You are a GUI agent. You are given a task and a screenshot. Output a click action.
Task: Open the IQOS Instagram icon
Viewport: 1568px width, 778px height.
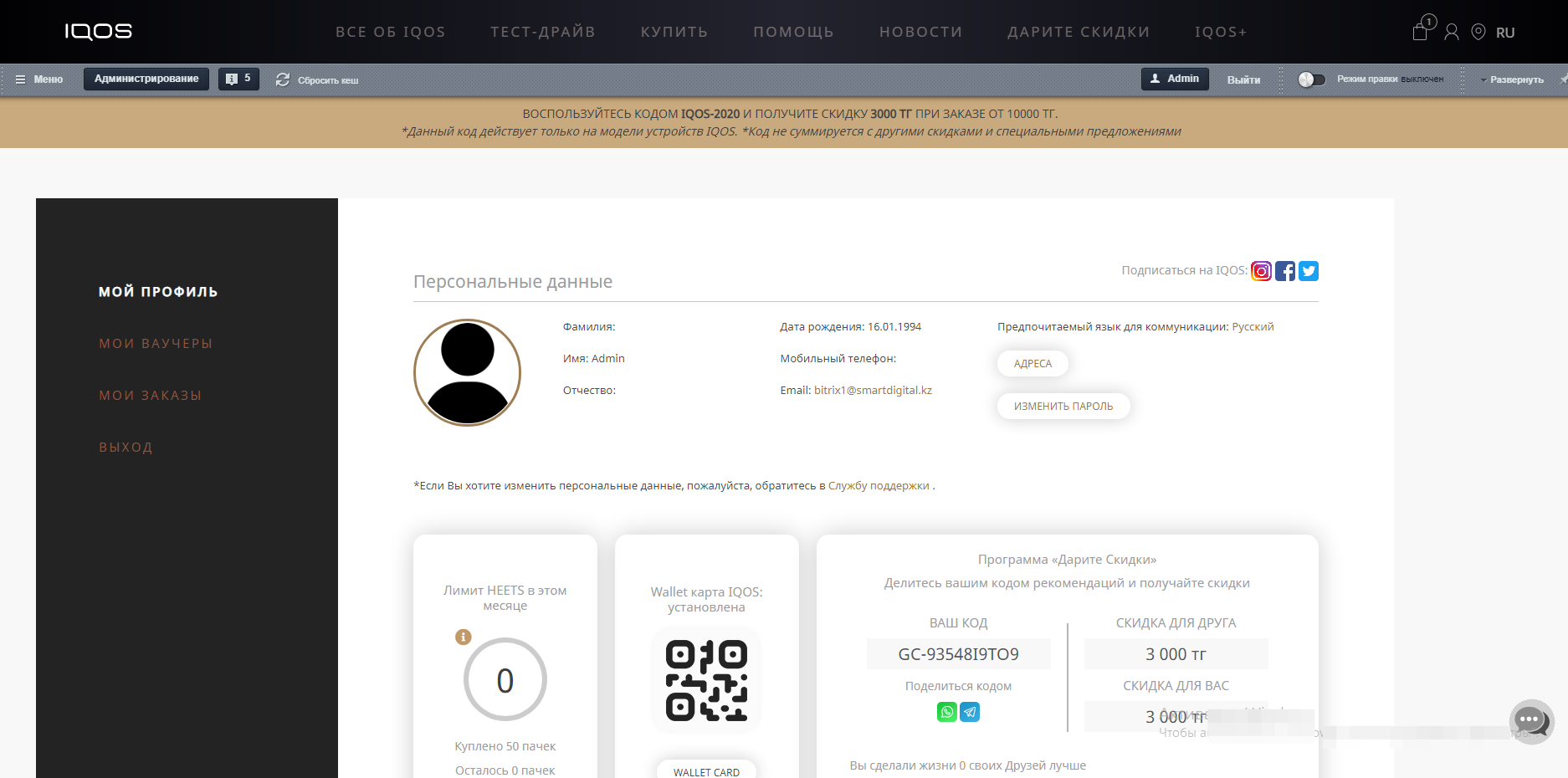(1261, 271)
